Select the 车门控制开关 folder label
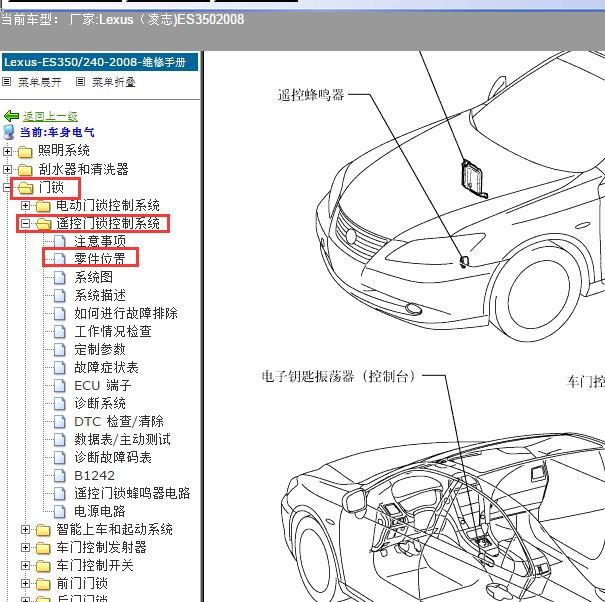The width and height of the screenshot is (605, 602). [95, 565]
